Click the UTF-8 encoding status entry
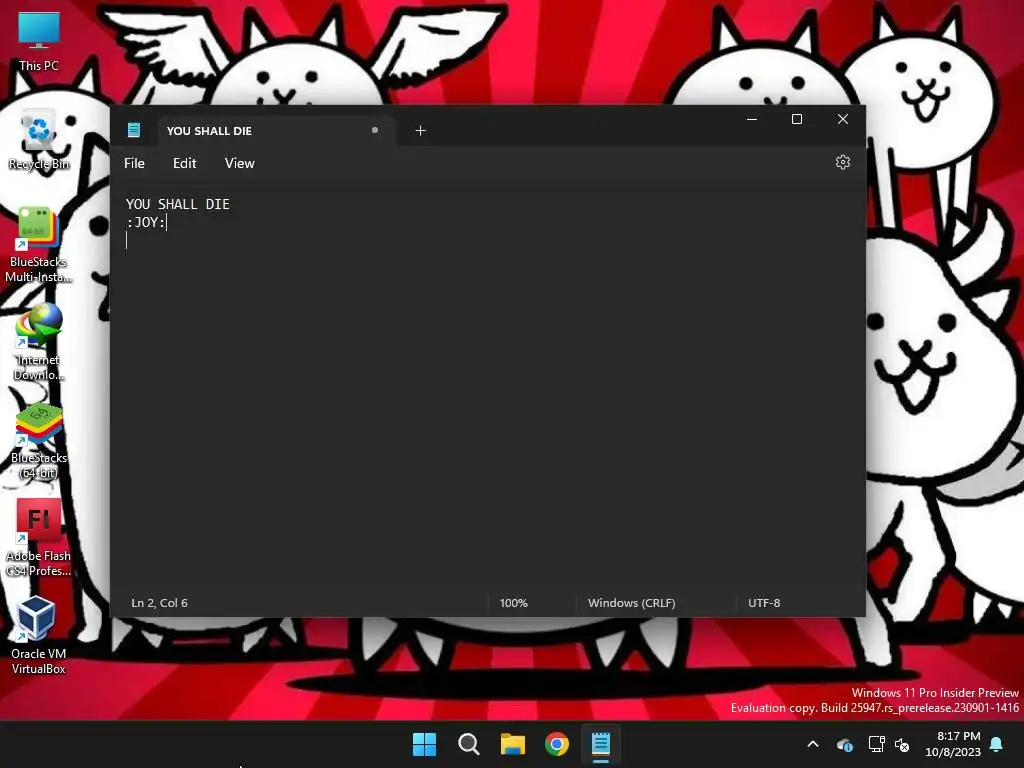Screen dimensions: 1024x768 click(764, 603)
